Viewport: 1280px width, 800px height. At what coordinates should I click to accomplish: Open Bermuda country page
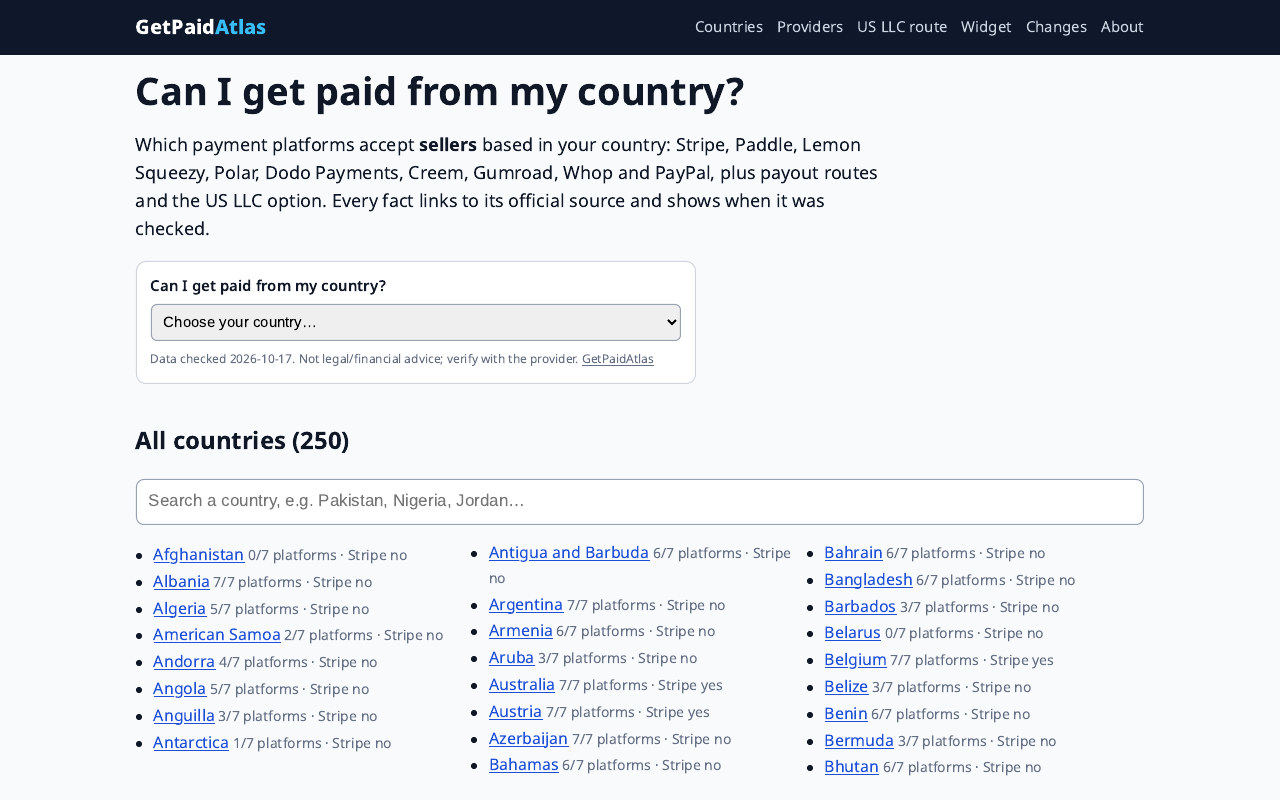(859, 740)
